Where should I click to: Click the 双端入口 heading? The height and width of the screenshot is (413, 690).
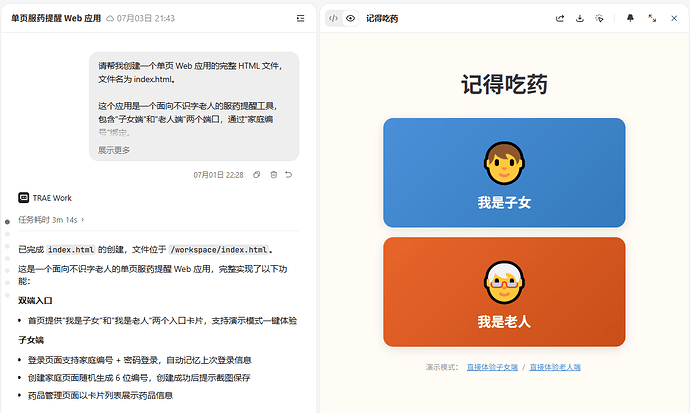pos(35,301)
